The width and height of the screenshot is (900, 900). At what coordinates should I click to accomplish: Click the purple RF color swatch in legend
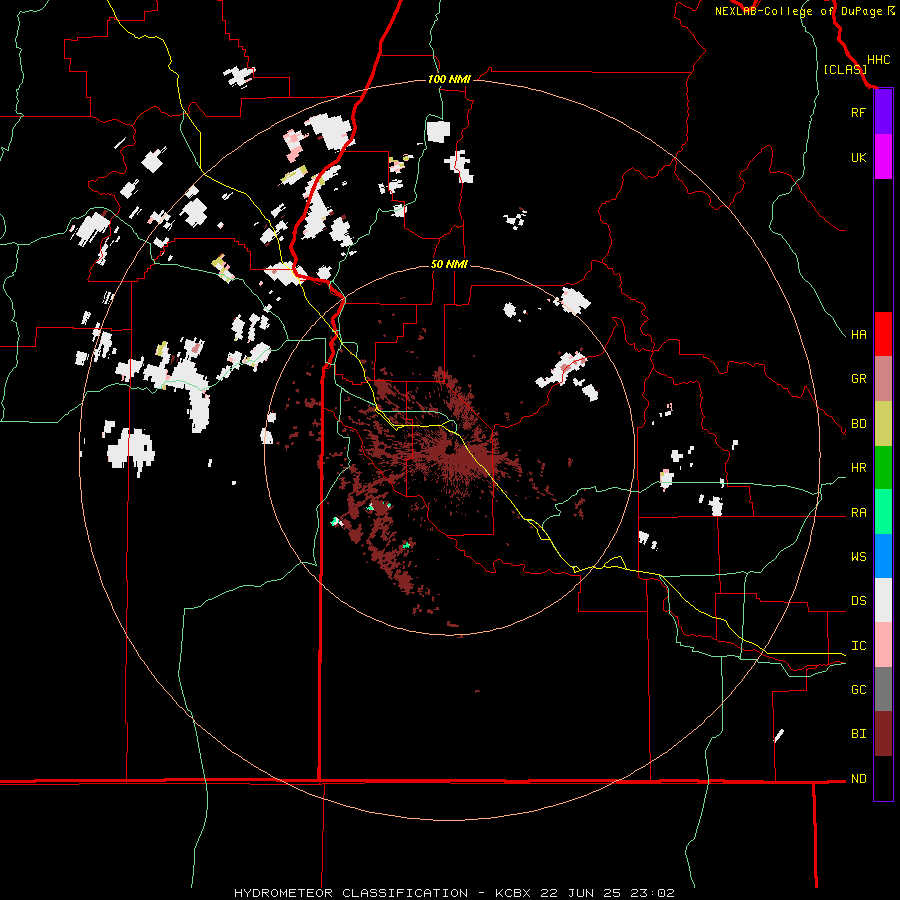click(883, 112)
